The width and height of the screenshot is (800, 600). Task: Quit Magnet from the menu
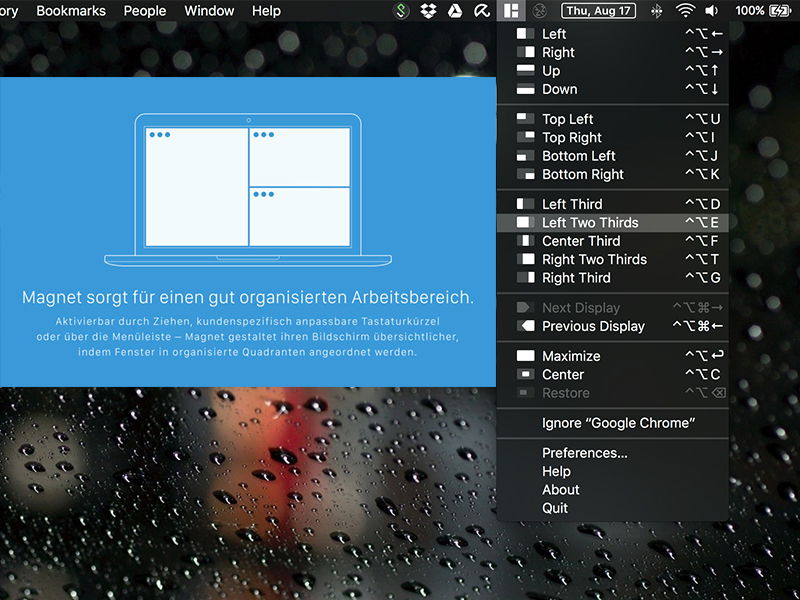(x=613, y=508)
